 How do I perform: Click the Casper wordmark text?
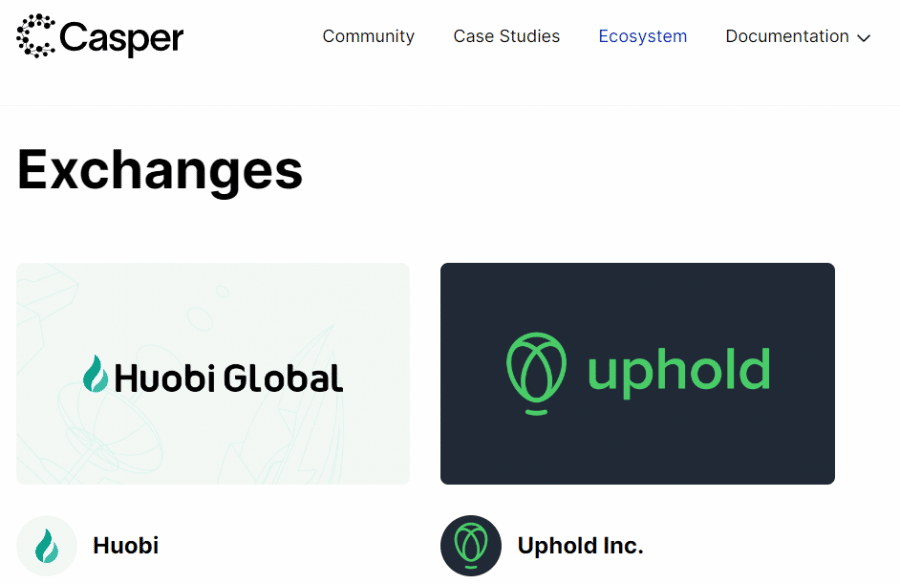point(121,38)
